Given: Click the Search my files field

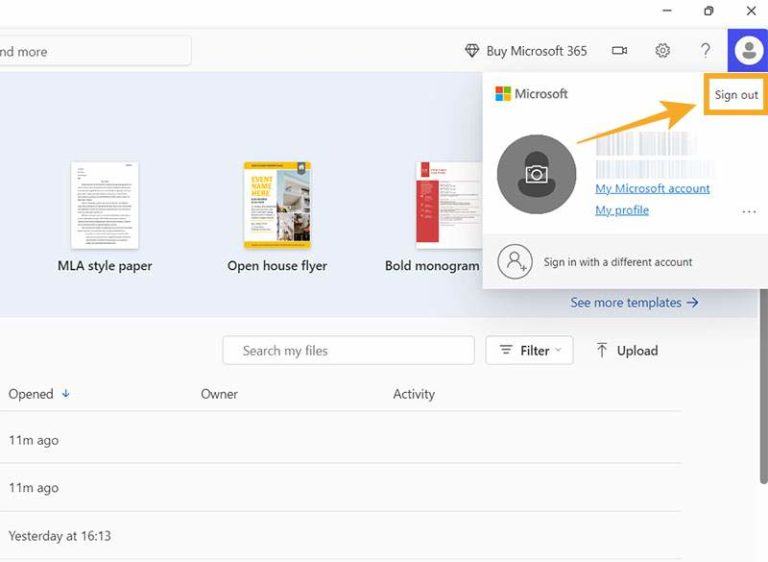Looking at the screenshot, I should 348,350.
